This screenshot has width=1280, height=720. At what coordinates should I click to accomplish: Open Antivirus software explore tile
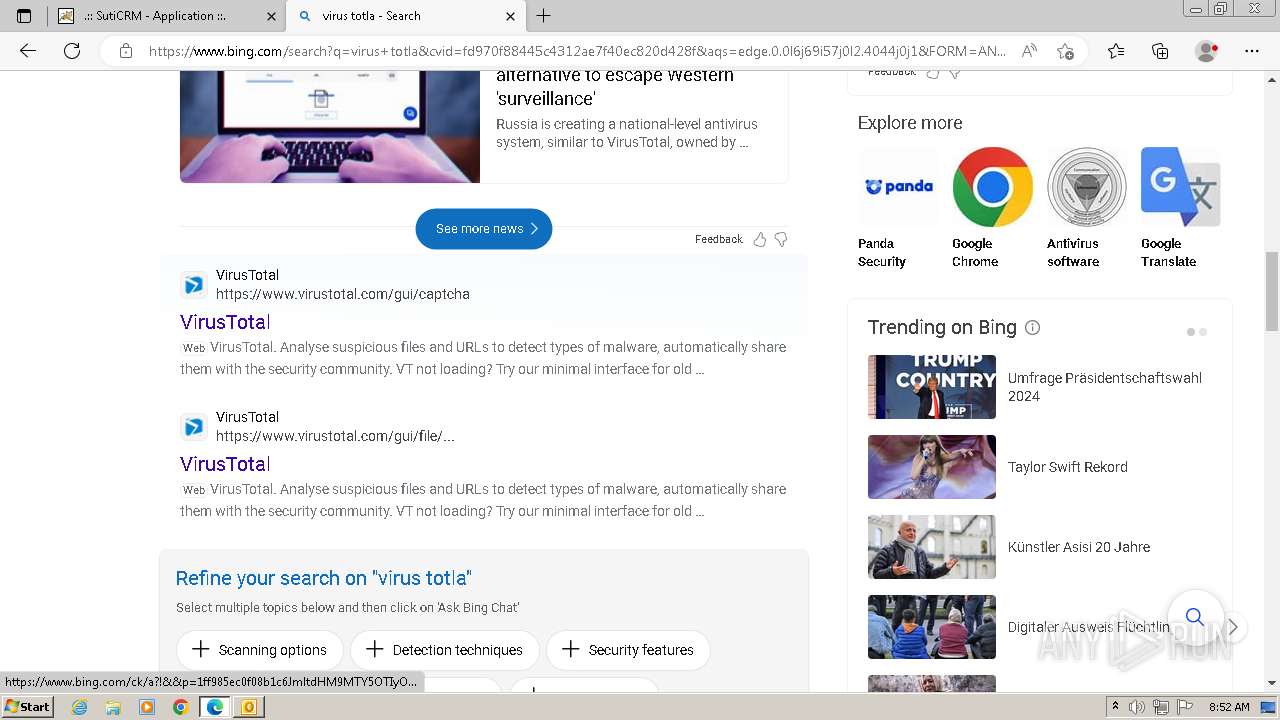click(x=1086, y=208)
